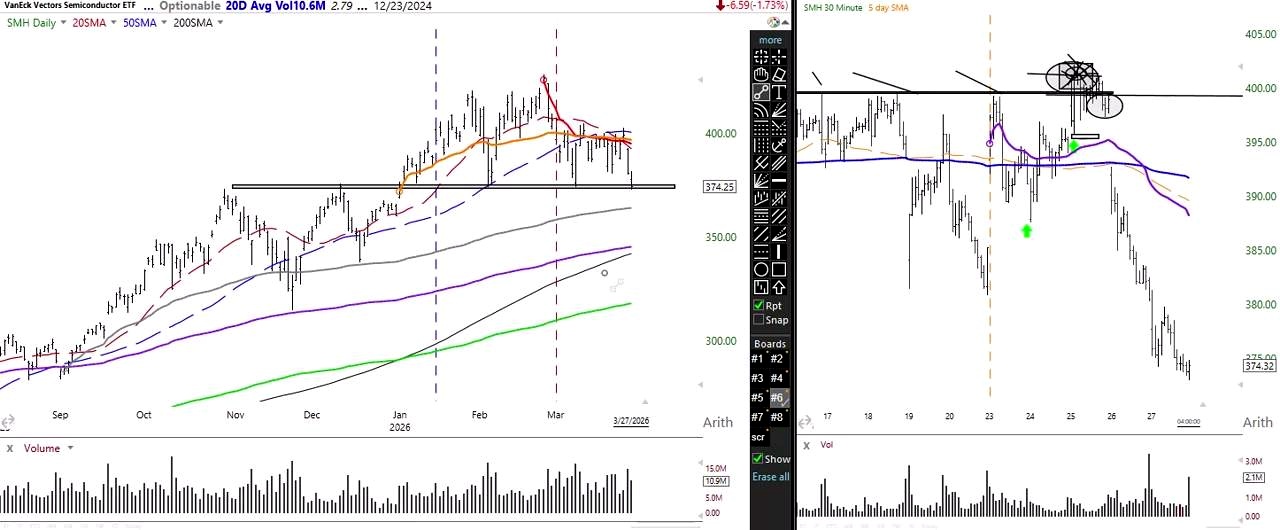Click the Boards header label
This screenshot has width=1280, height=530.
770,344
